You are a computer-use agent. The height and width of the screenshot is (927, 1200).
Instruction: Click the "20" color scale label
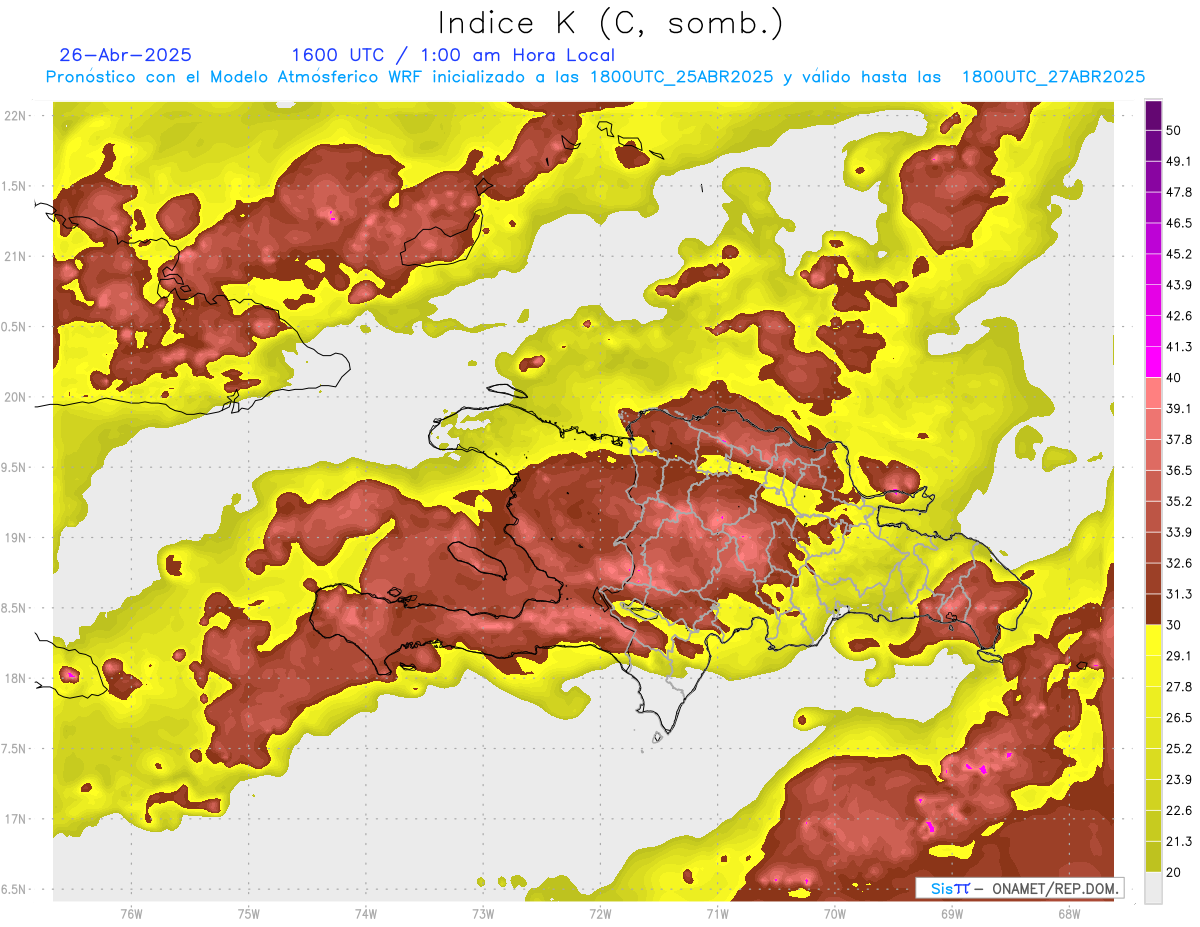[x=1174, y=873]
